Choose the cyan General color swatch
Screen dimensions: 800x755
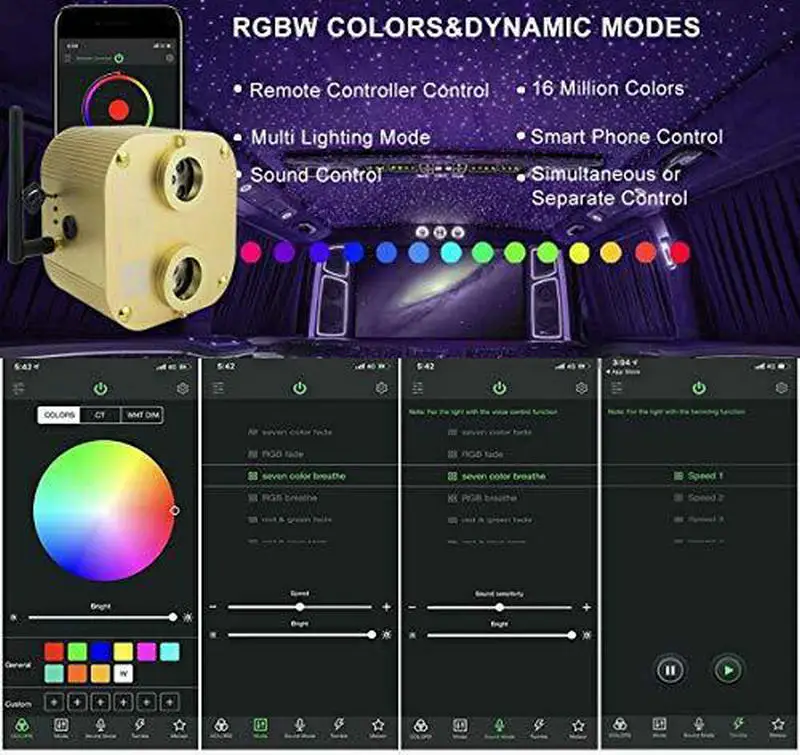tap(170, 651)
